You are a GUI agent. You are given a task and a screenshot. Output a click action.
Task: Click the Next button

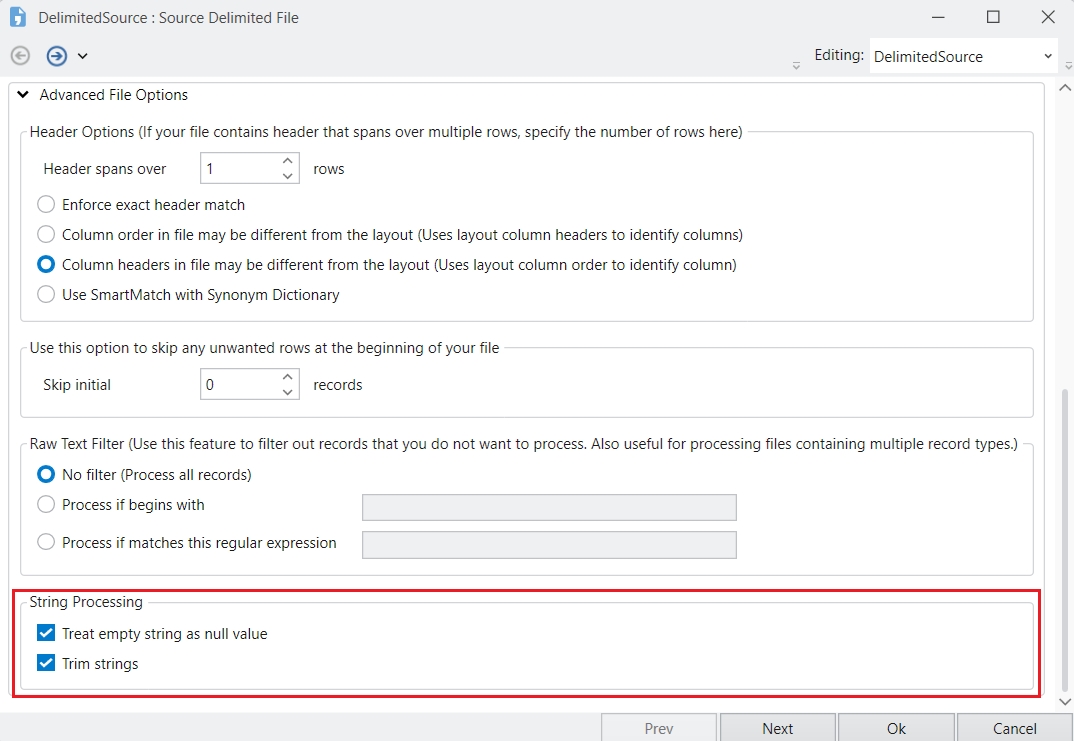[x=777, y=728]
